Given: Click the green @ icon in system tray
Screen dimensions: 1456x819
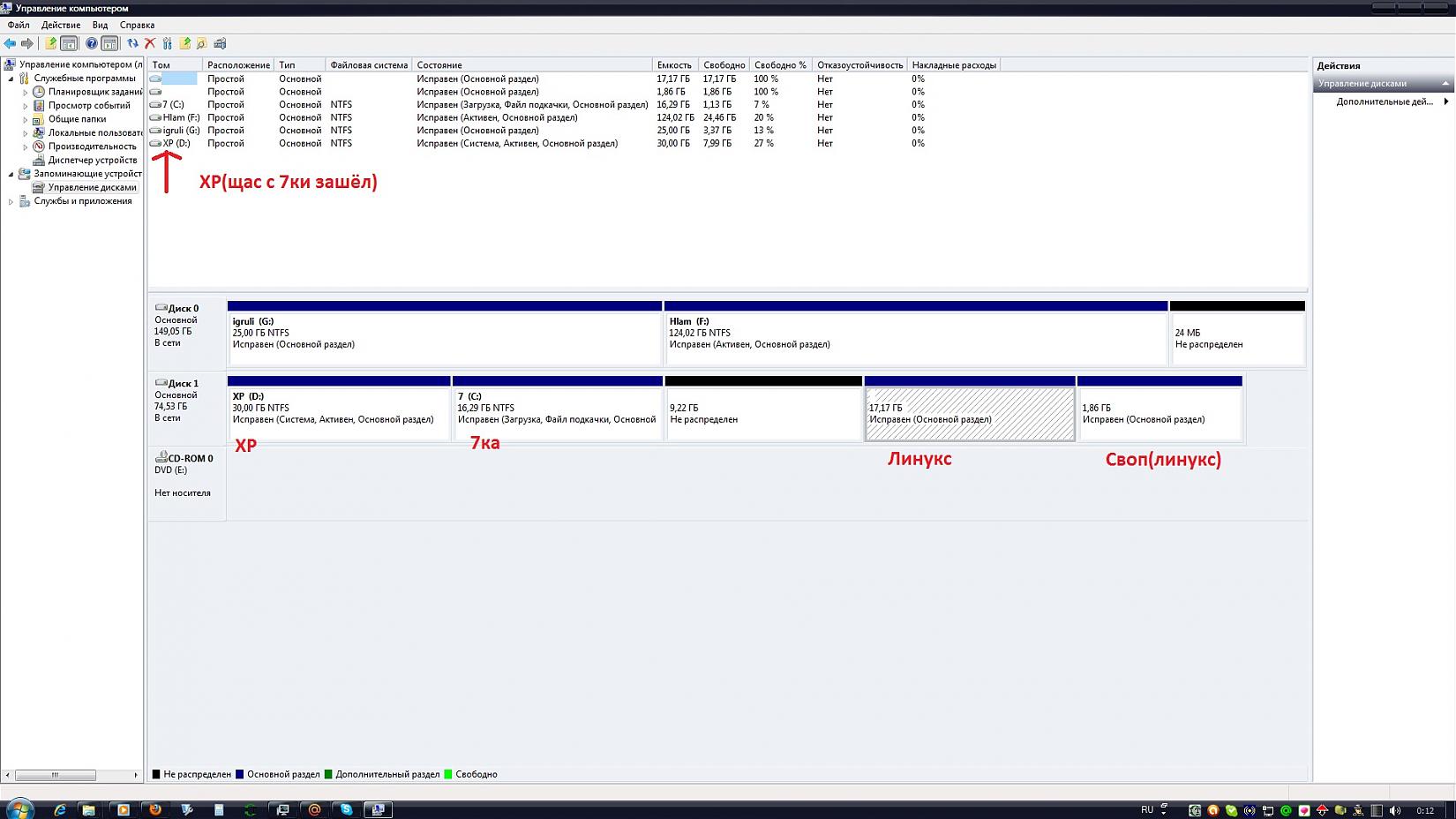Looking at the screenshot, I should [x=1286, y=810].
